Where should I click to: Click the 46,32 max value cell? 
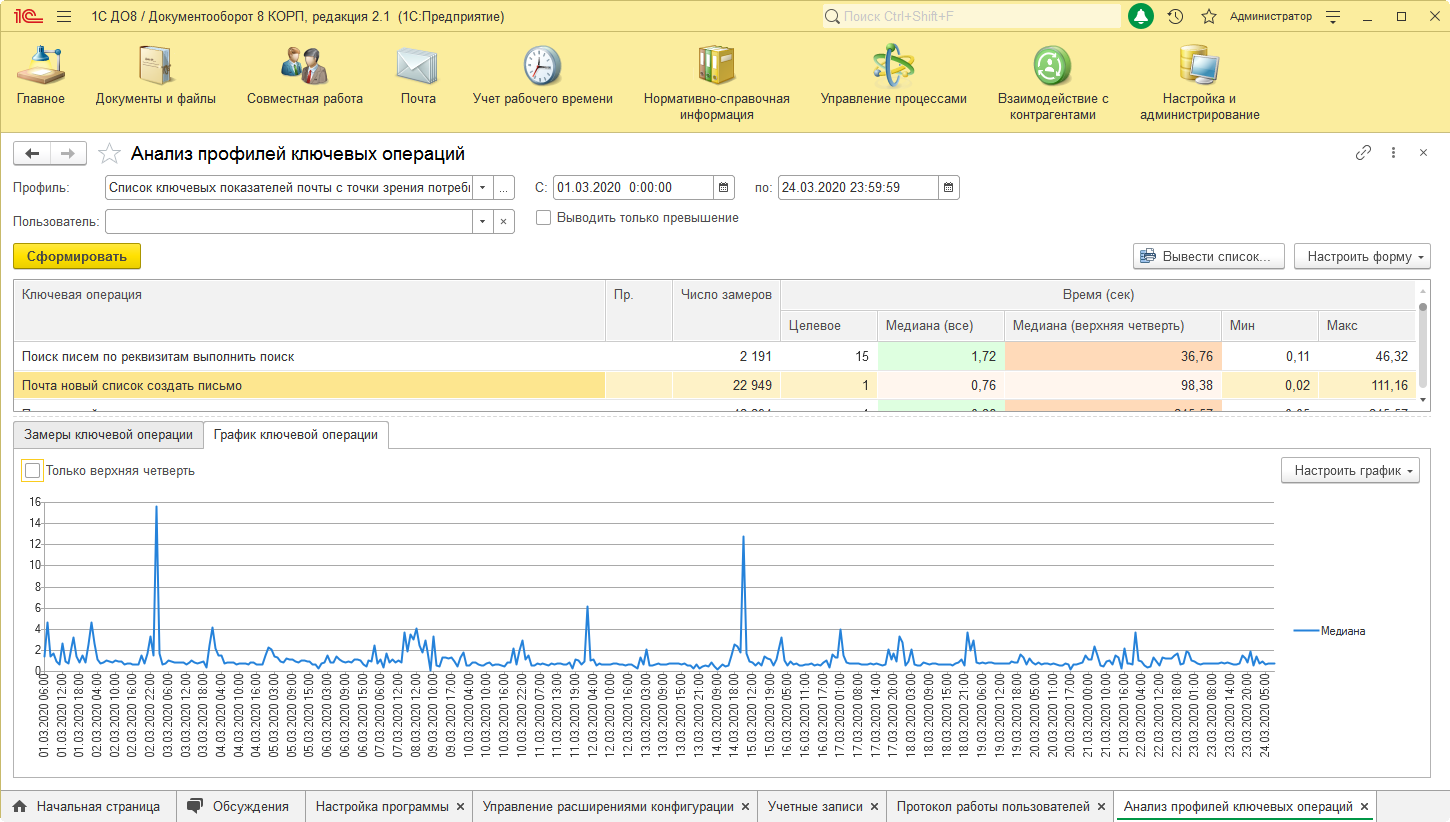tap(1366, 356)
